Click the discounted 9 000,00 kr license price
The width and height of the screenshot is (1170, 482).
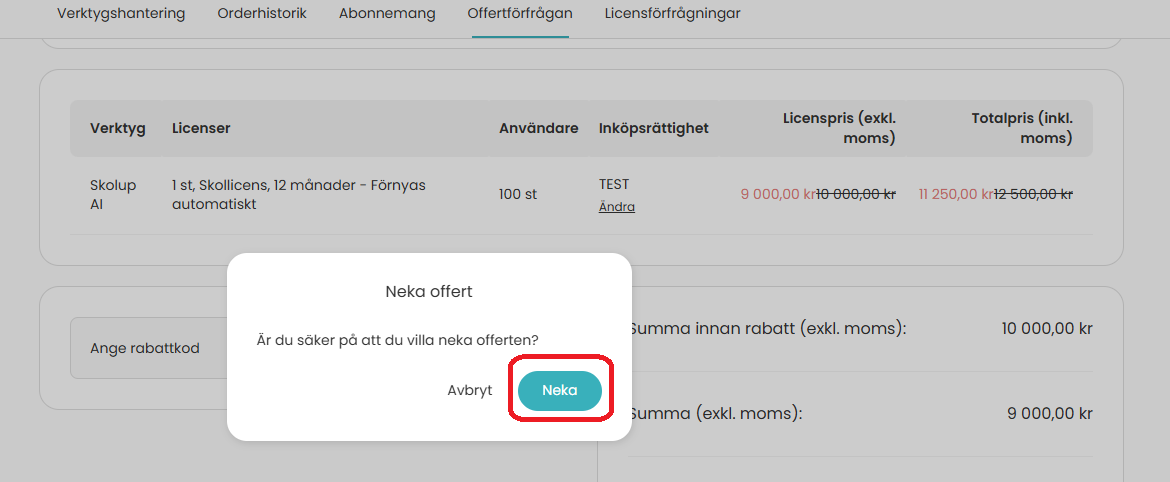[778, 194]
